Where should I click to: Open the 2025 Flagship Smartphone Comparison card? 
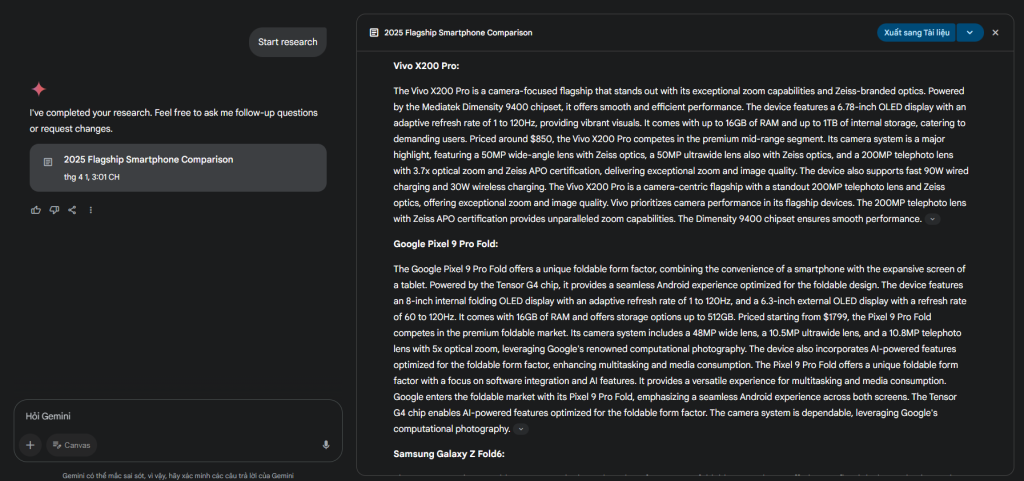pyautogui.click(x=178, y=168)
